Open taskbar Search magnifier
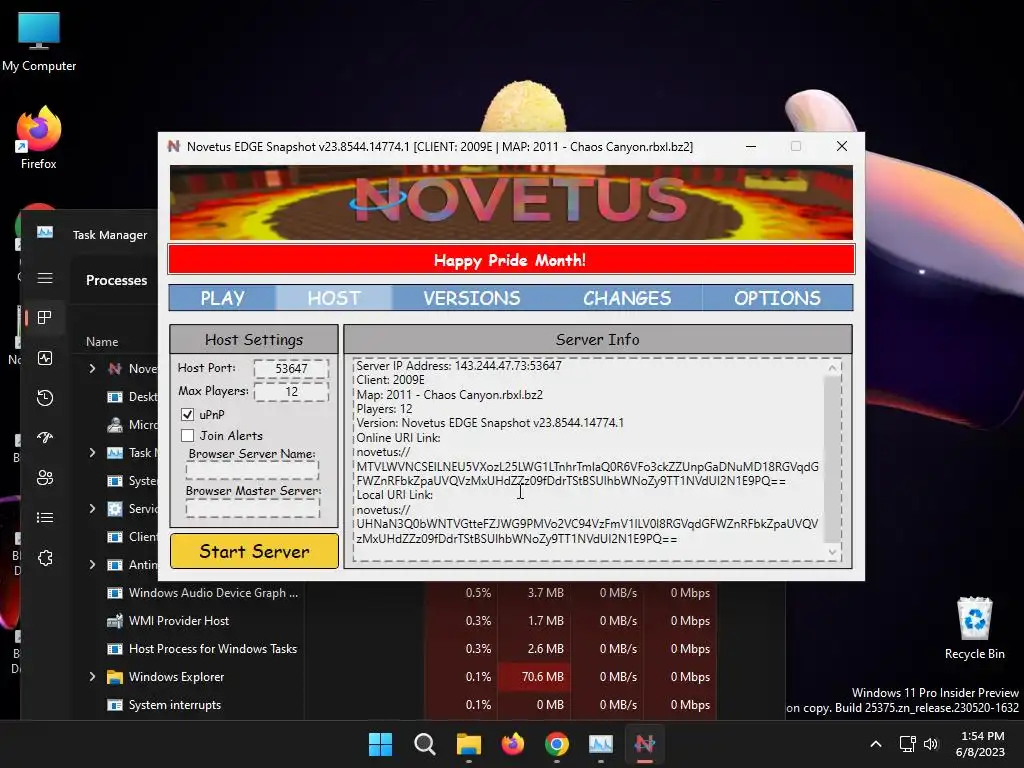This screenshot has height=768, width=1024. pyautogui.click(x=424, y=744)
